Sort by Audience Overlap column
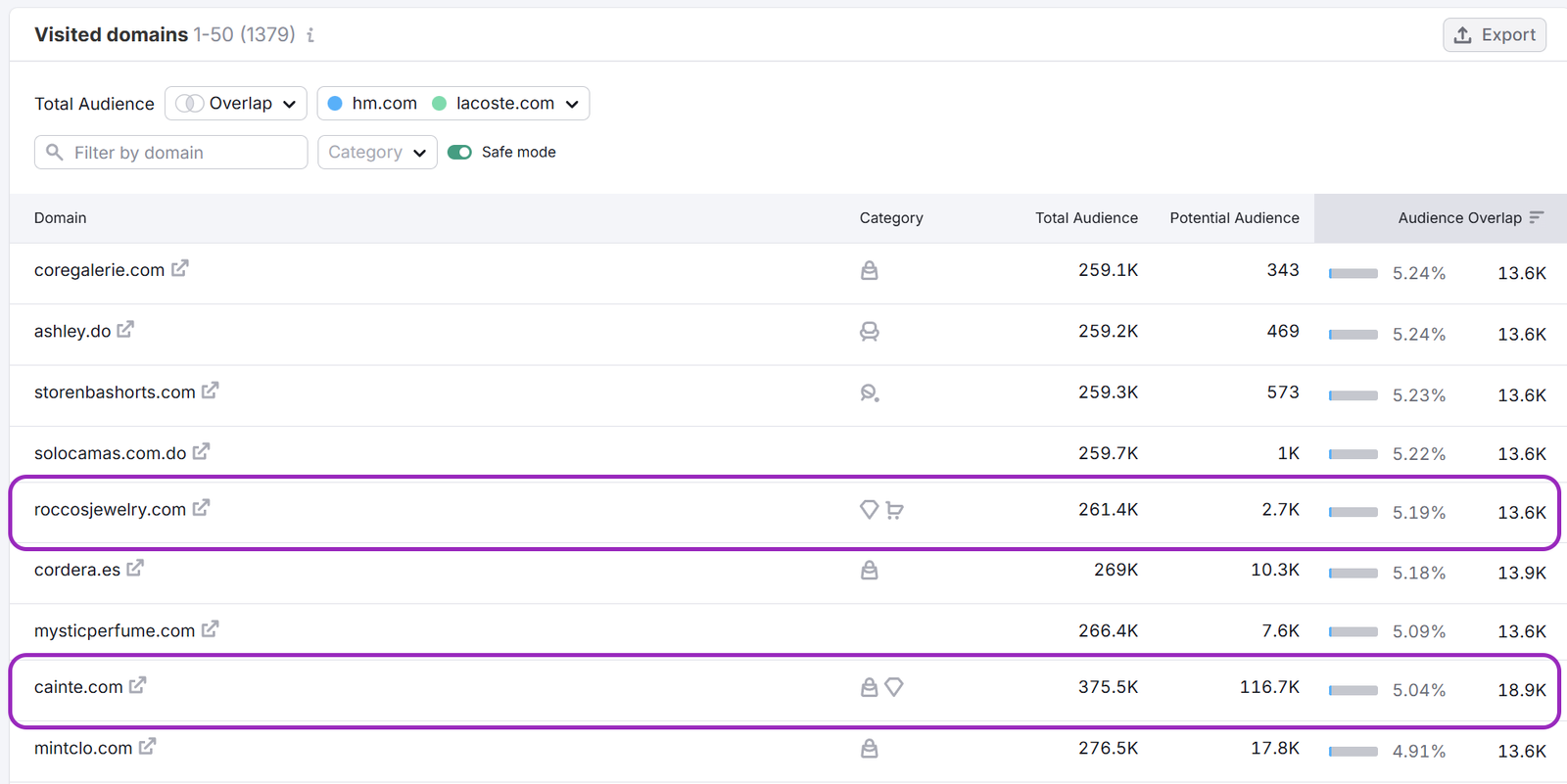The width and height of the screenshot is (1567, 784). (x=1459, y=218)
